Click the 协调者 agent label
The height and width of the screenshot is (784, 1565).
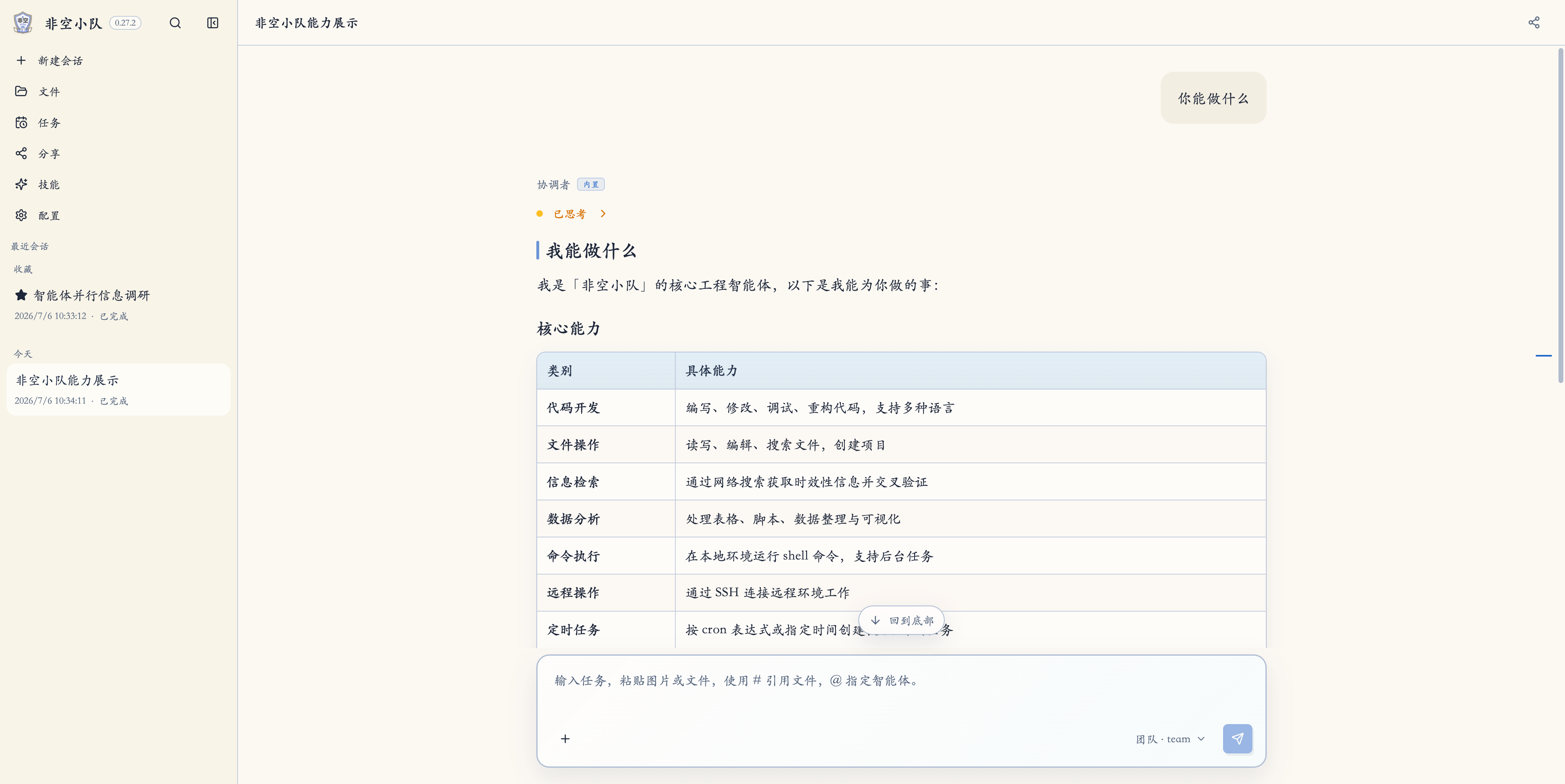pyautogui.click(x=553, y=185)
